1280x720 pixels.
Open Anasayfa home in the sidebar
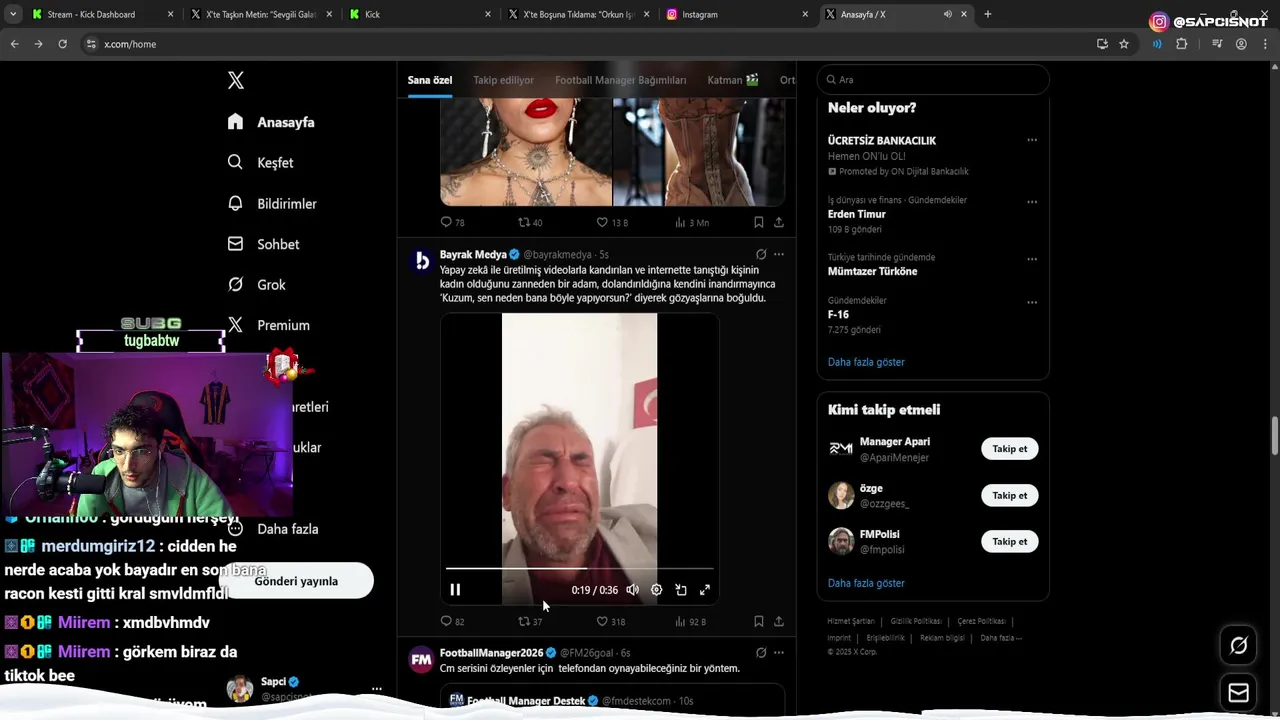point(271,122)
